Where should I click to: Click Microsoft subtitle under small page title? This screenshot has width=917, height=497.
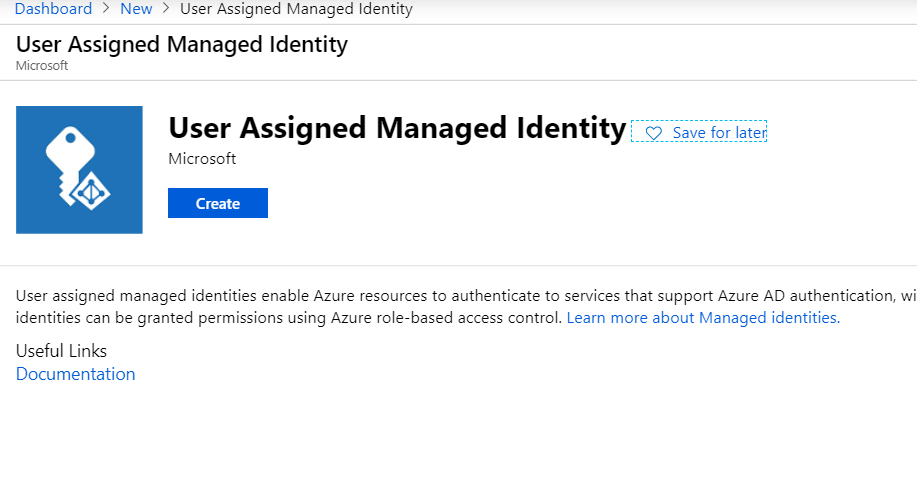42,65
